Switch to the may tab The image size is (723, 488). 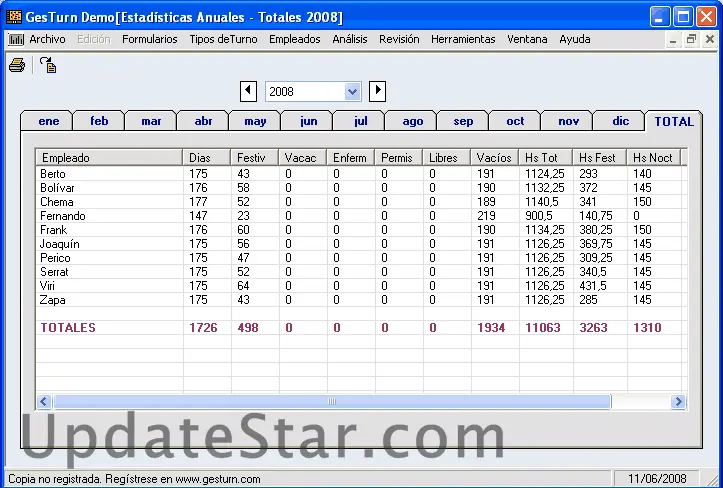[x=255, y=121]
